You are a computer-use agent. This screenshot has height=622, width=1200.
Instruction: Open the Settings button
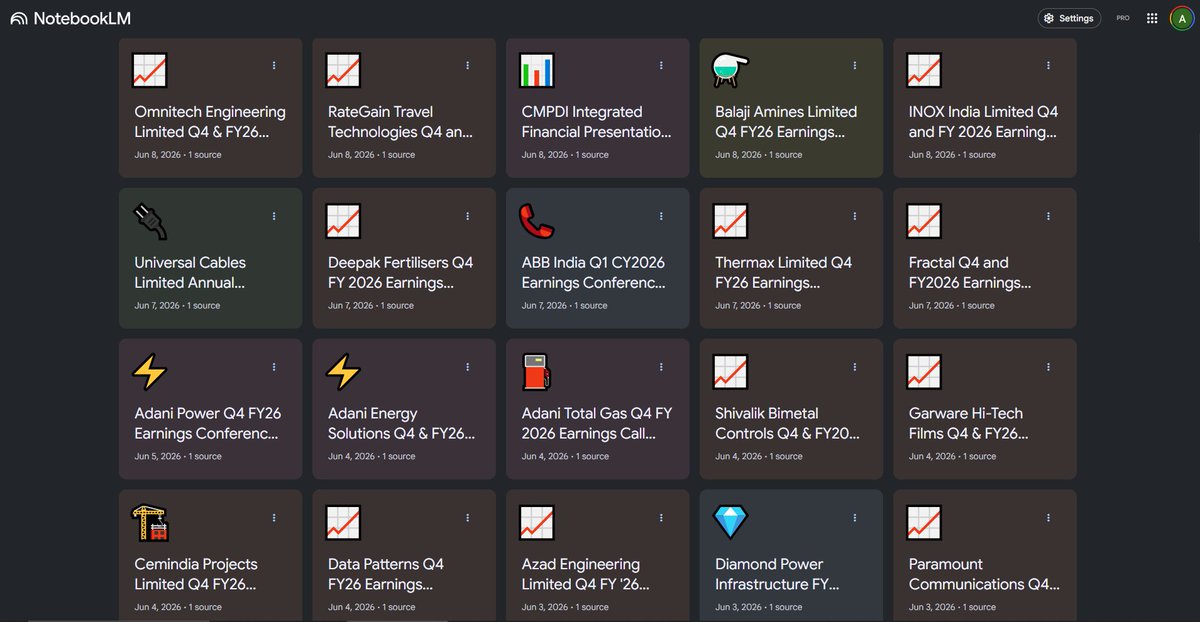pyautogui.click(x=1068, y=18)
